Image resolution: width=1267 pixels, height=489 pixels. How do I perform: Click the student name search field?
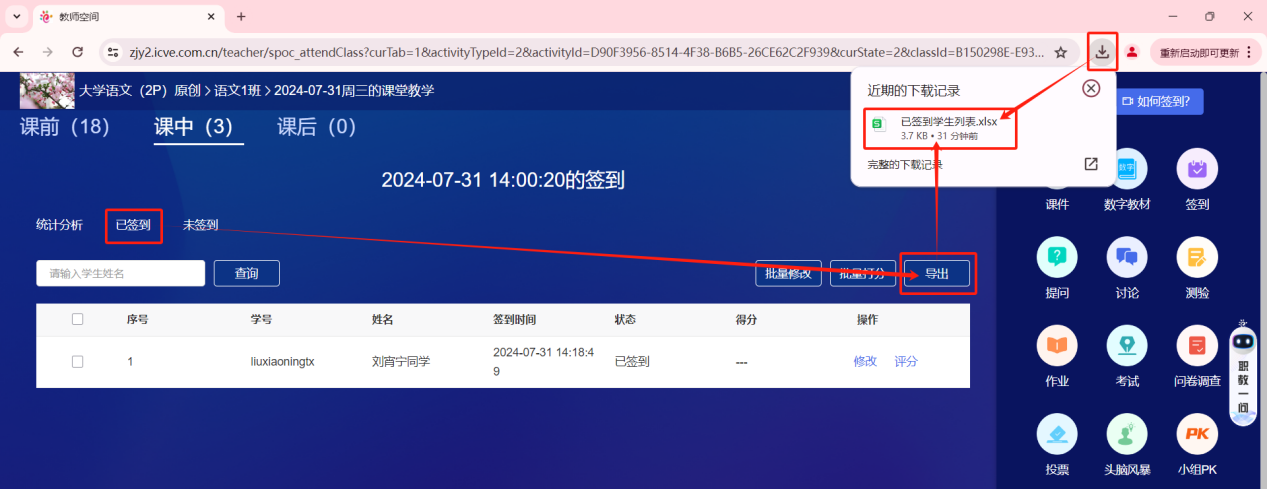pyautogui.click(x=121, y=273)
